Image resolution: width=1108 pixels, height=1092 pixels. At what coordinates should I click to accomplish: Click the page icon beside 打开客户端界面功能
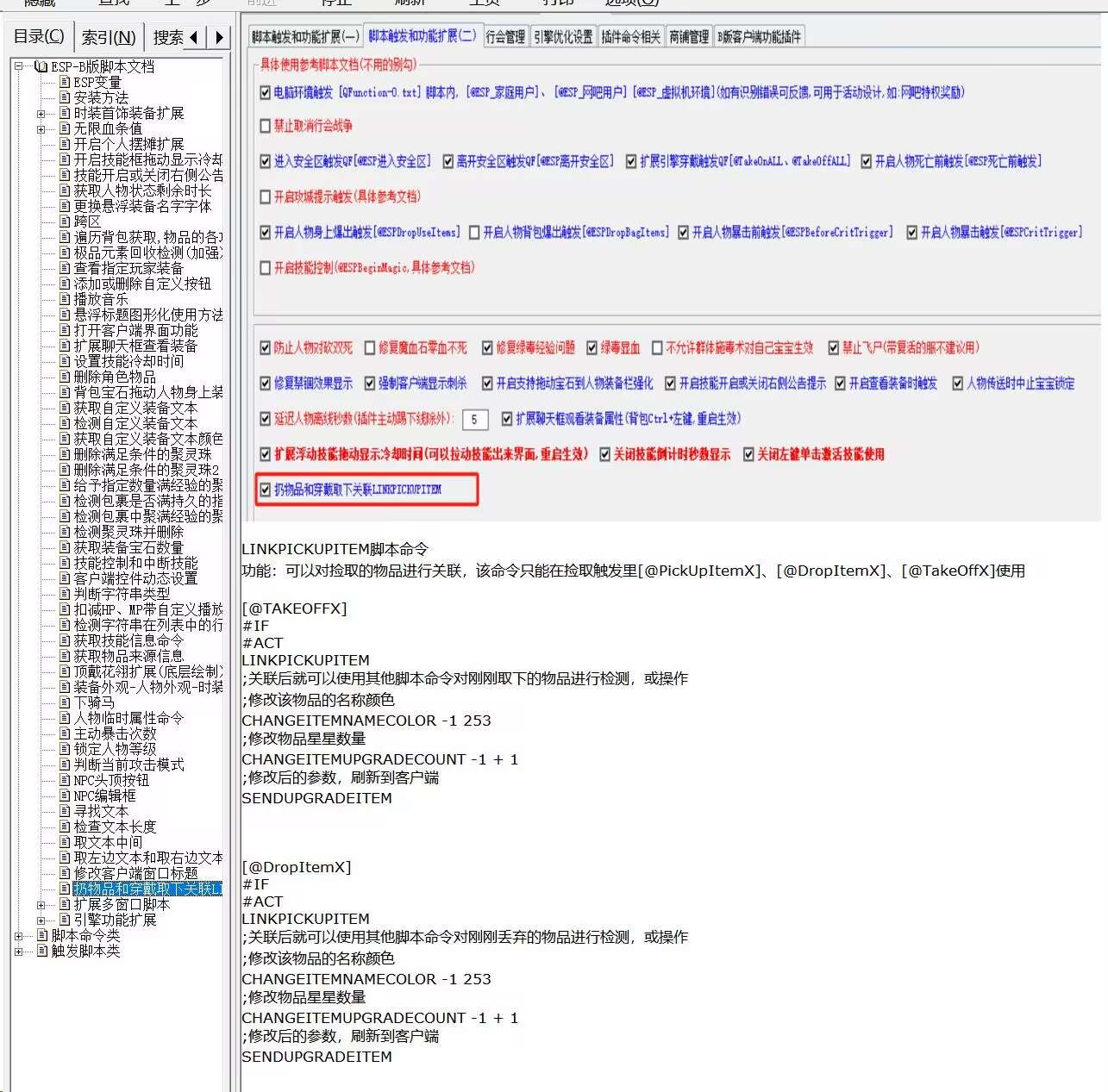[65, 330]
